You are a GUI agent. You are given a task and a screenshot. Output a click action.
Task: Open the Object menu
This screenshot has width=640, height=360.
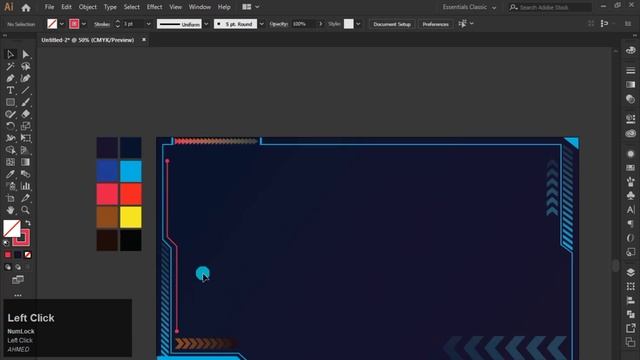pos(88,7)
